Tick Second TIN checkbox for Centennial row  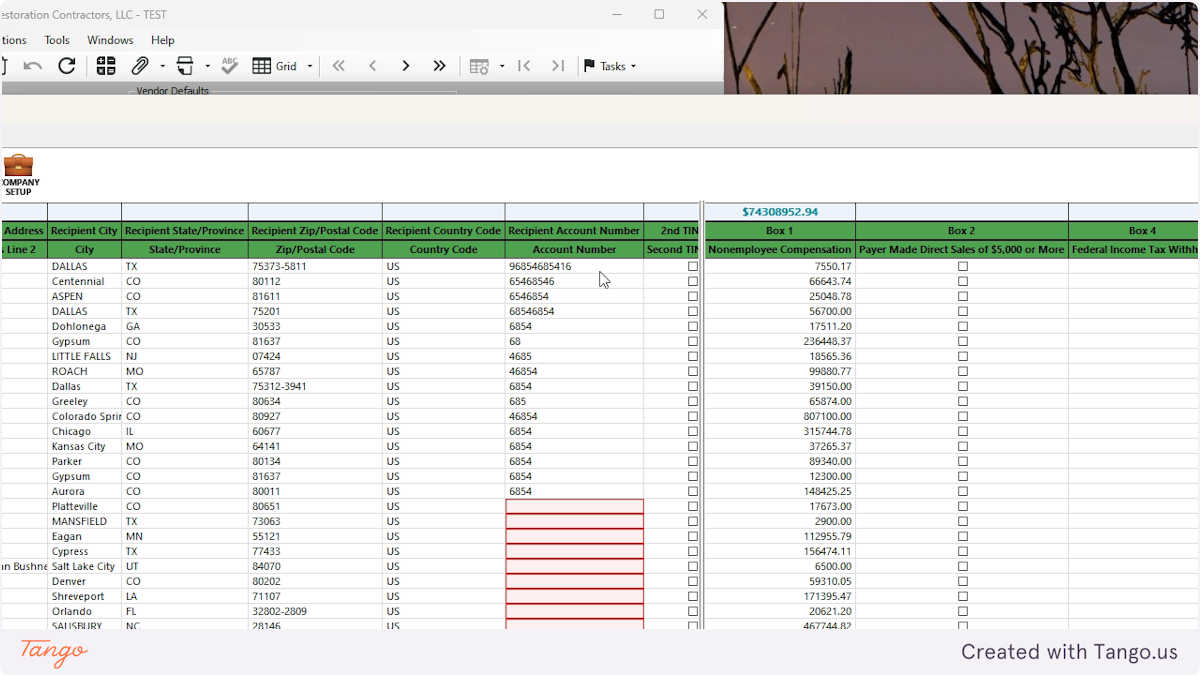click(x=693, y=281)
